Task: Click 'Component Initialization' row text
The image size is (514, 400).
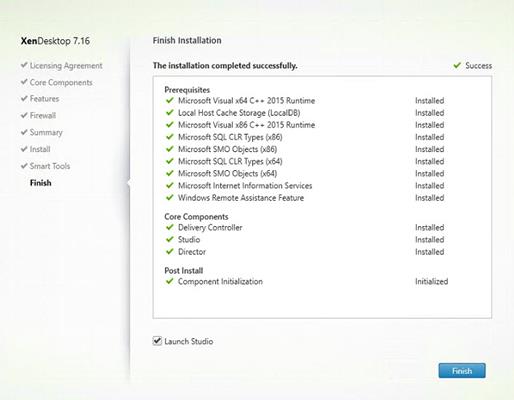Action: (x=220, y=281)
